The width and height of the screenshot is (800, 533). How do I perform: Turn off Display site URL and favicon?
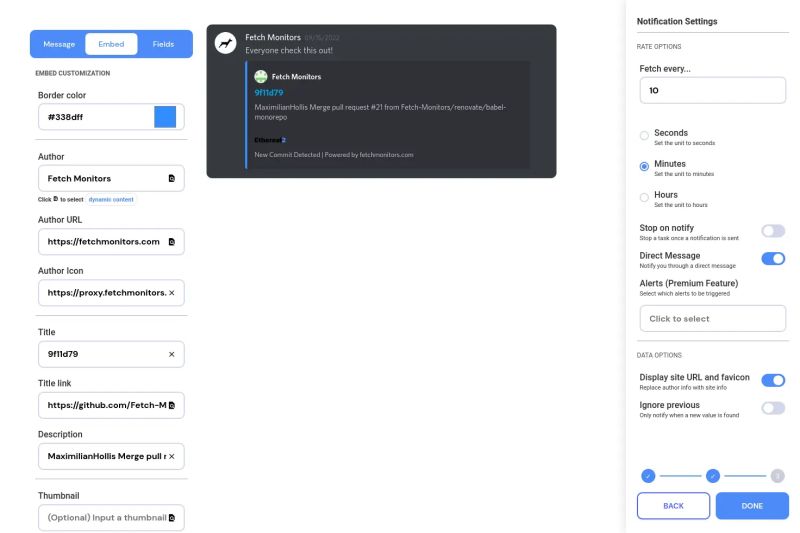pos(773,380)
